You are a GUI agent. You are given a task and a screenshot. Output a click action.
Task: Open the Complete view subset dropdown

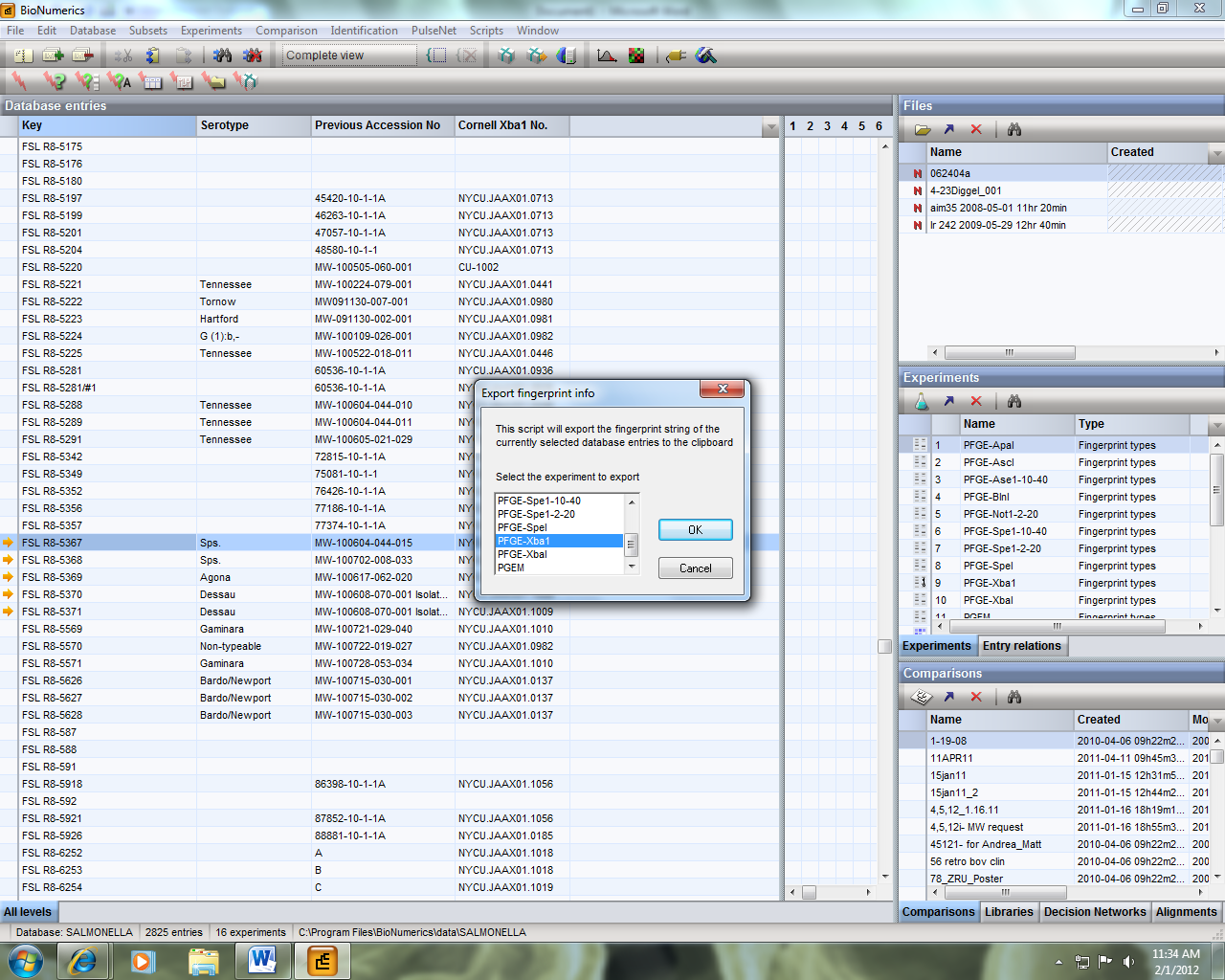point(349,56)
